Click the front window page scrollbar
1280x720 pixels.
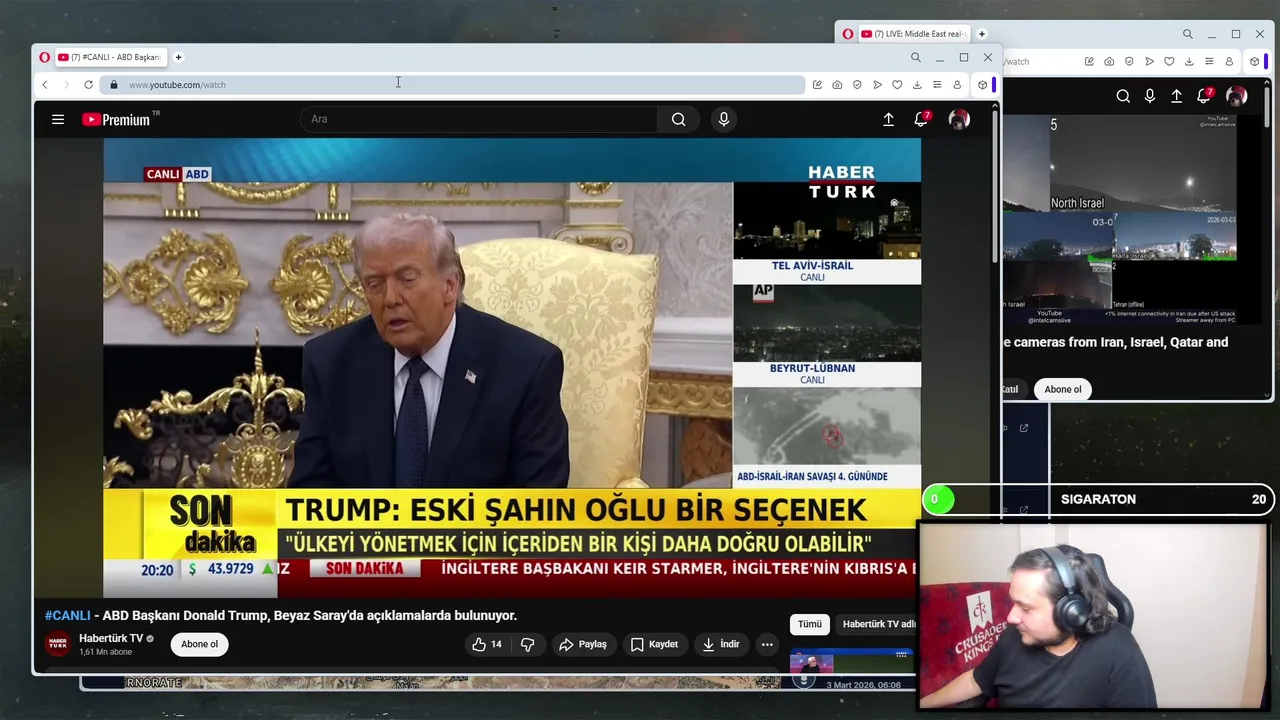[x=994, y=185]
